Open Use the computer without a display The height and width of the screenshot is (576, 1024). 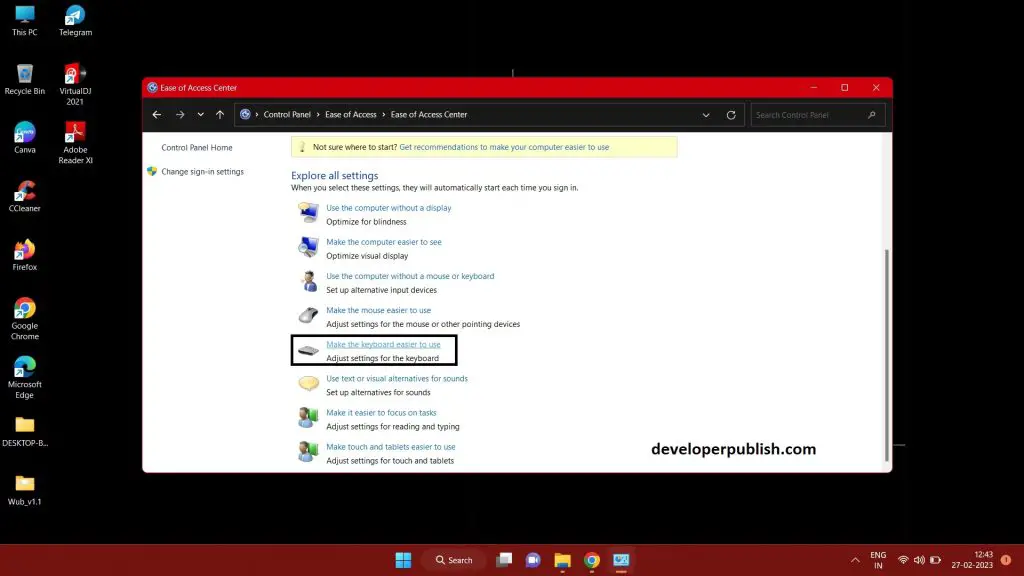(389, 208)
